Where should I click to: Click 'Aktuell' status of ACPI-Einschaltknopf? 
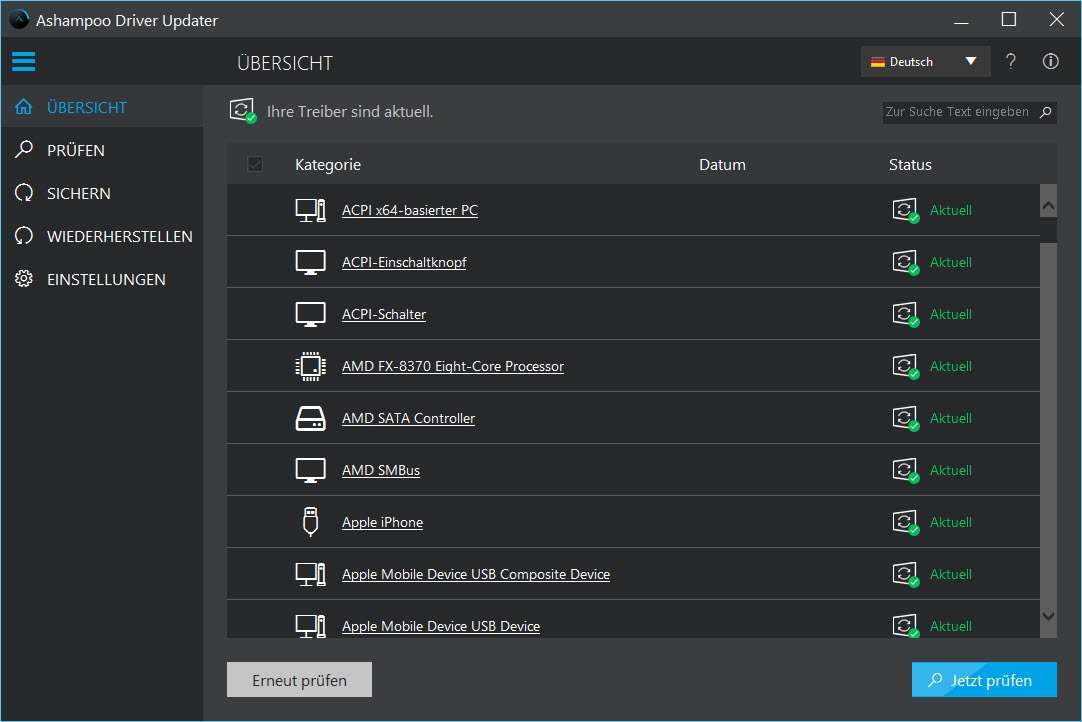tap(950, 262)
